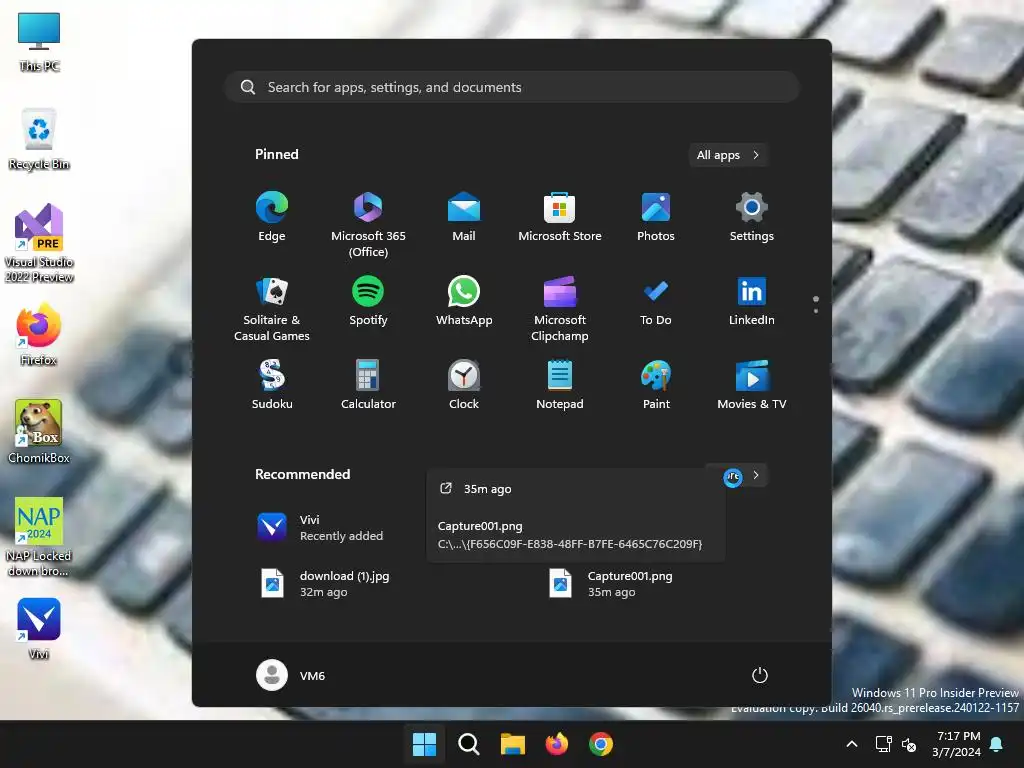
Task: Select Recycle Bin on desktop
Action: pyautogui.click(x=39, y=139)
